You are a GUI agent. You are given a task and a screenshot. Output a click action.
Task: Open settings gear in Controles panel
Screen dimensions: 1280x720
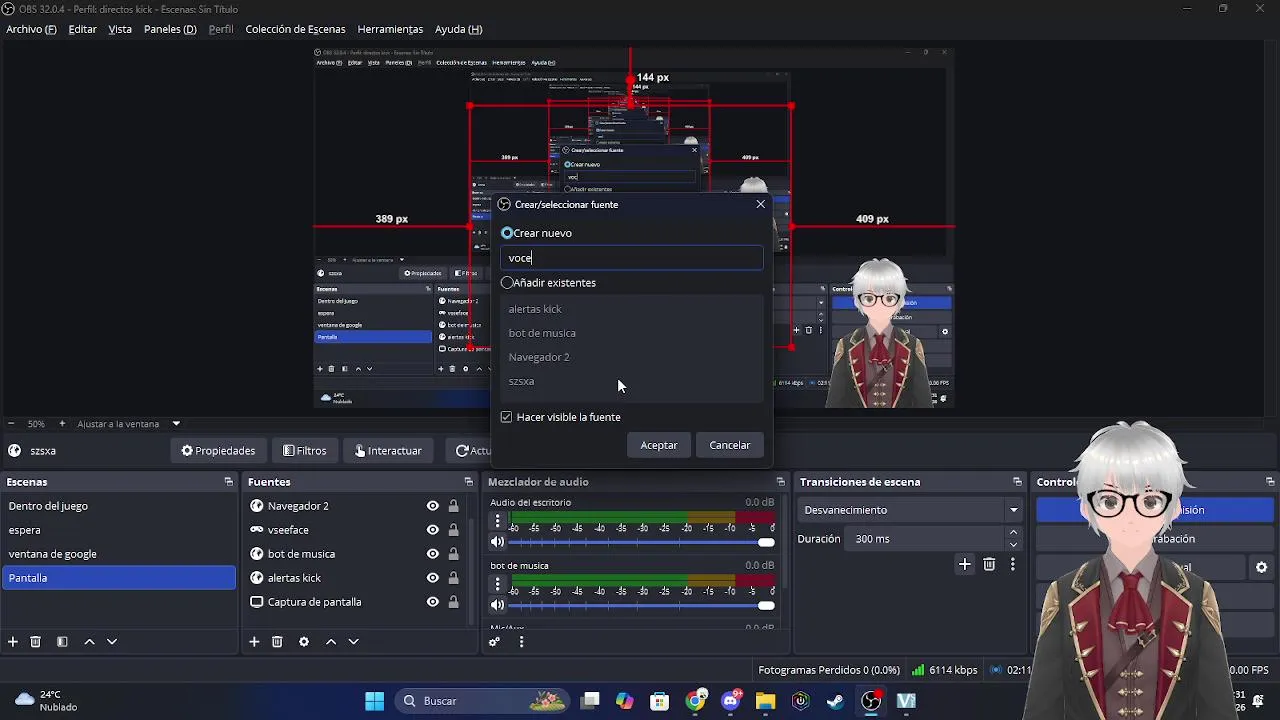coord(1261,567)
